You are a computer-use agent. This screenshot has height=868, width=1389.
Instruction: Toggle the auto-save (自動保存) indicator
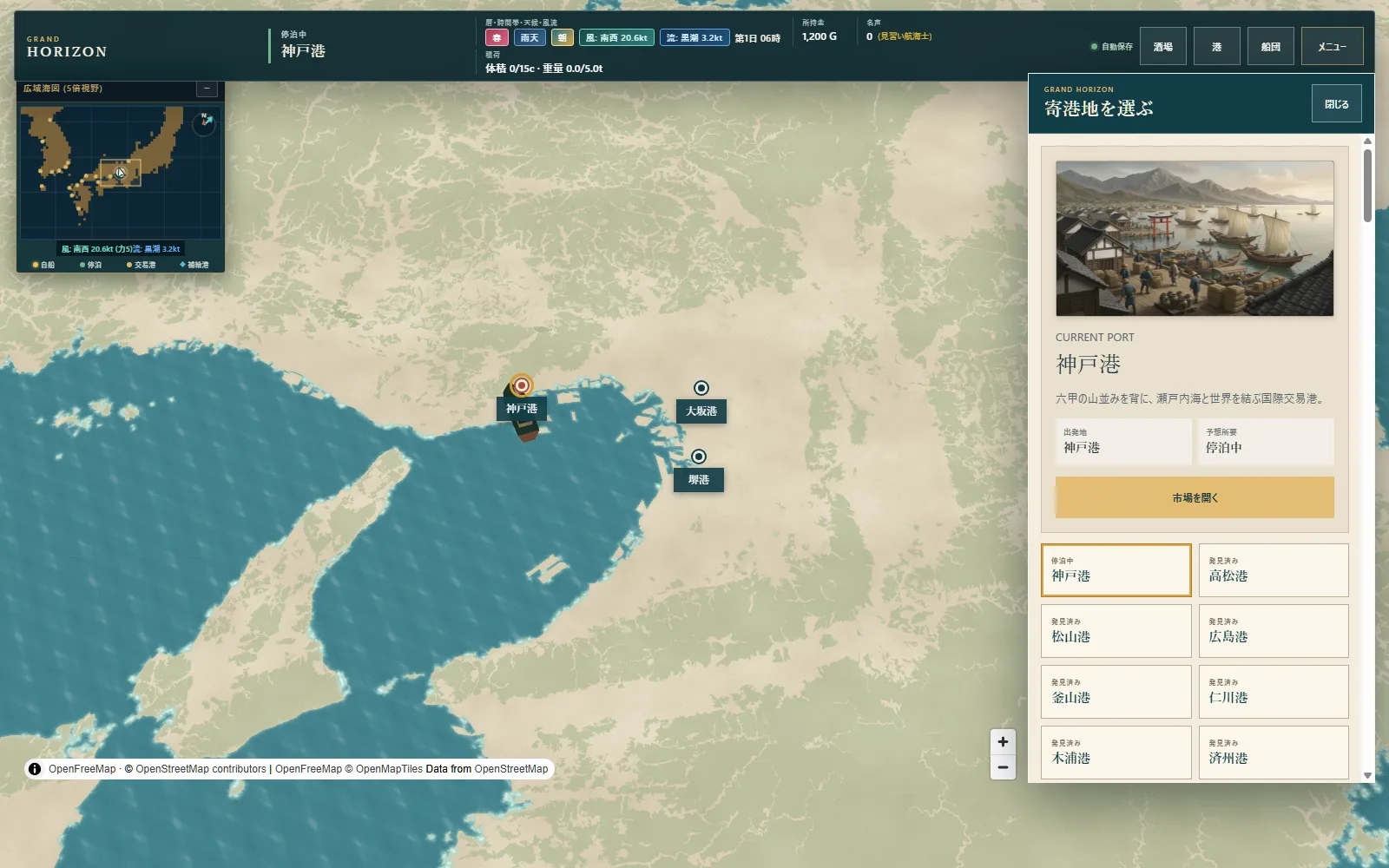(1111, 47)
